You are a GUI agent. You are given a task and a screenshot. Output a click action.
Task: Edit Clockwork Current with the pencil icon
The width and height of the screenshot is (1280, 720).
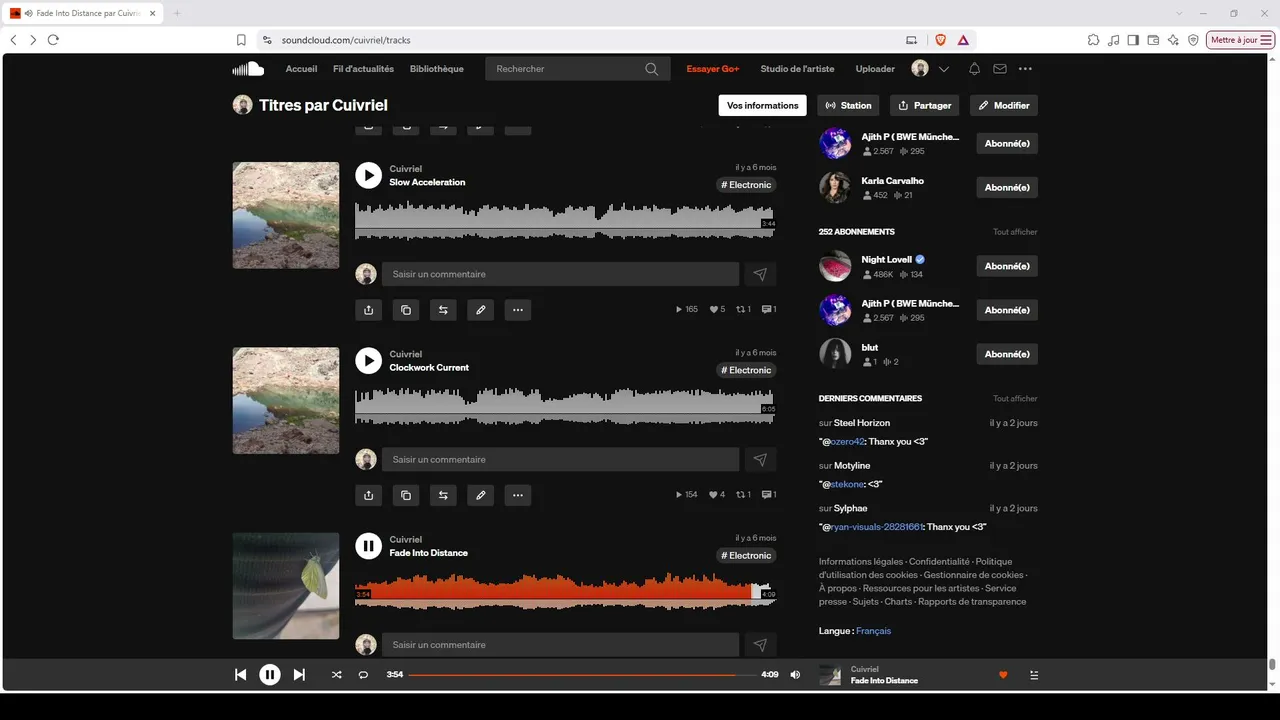481,495
